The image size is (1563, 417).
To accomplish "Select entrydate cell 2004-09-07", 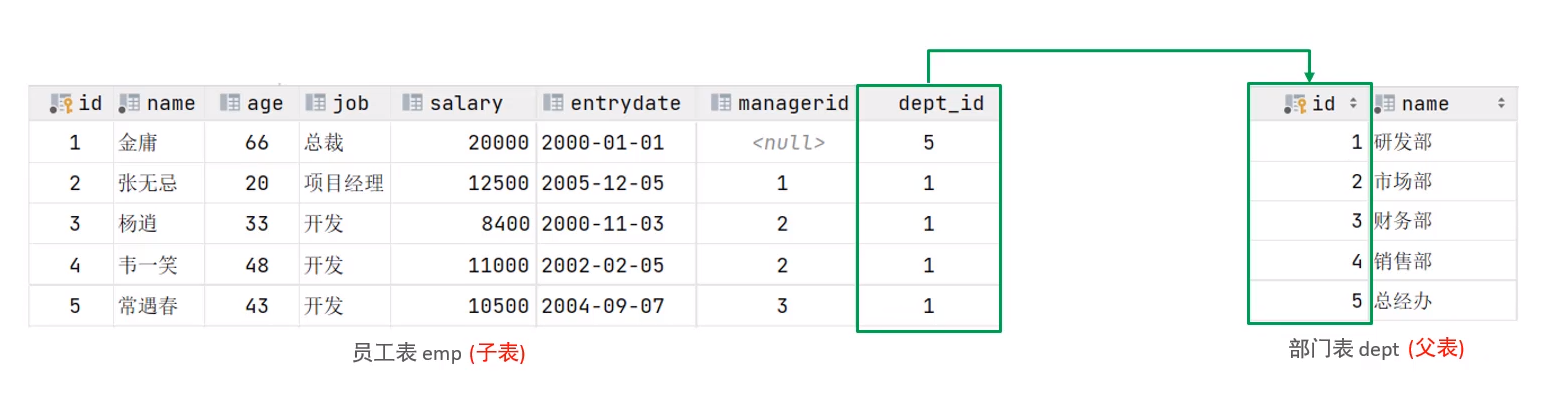I will [616, 305].
